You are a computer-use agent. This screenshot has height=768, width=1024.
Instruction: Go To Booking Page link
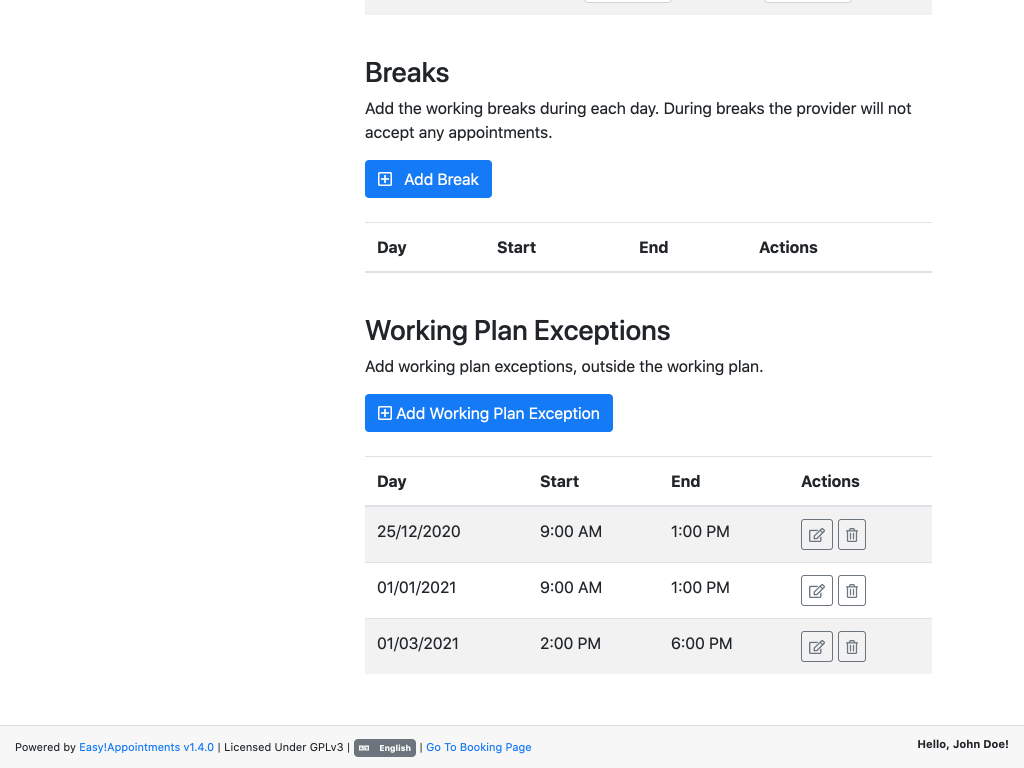click(479, 747)
